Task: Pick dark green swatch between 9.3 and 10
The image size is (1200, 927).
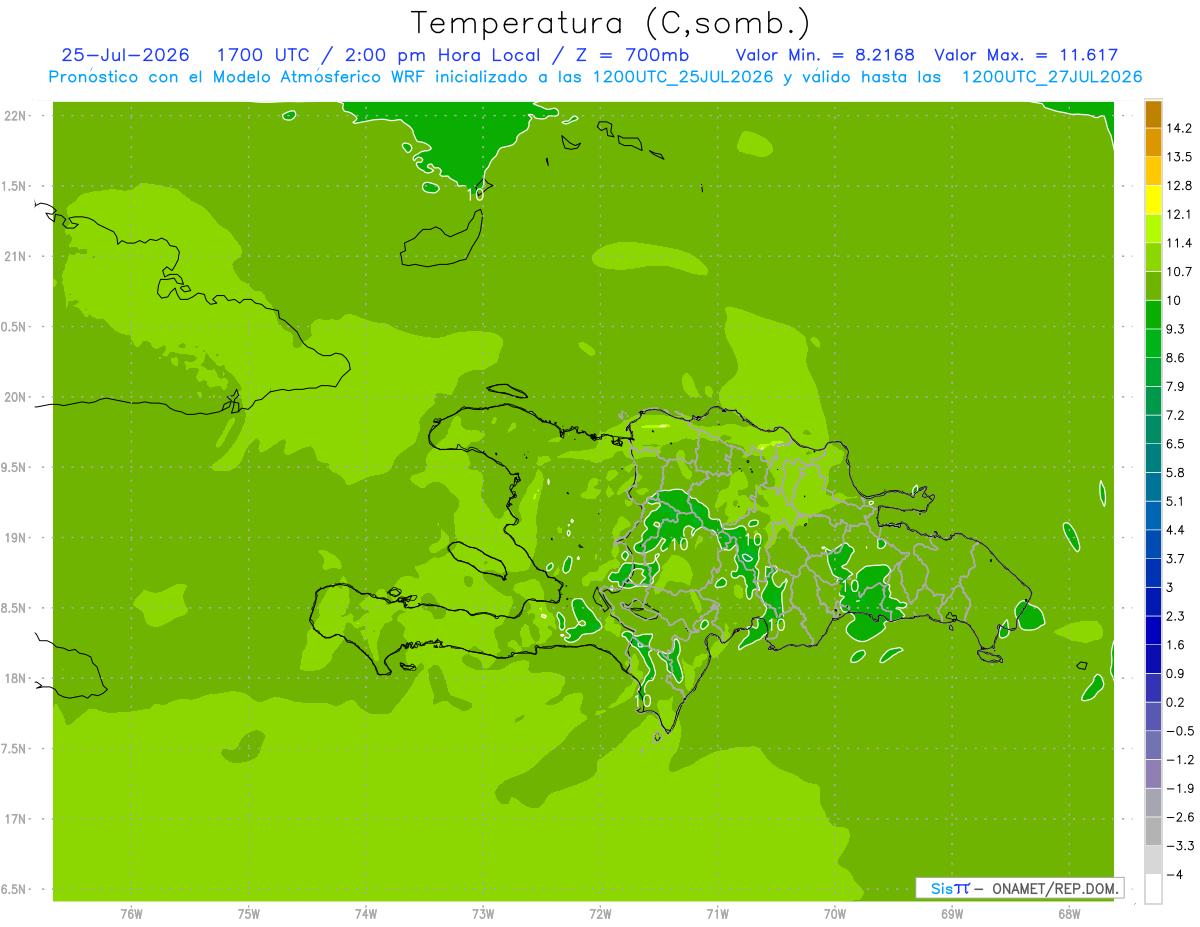Action: click(1153, 315)
